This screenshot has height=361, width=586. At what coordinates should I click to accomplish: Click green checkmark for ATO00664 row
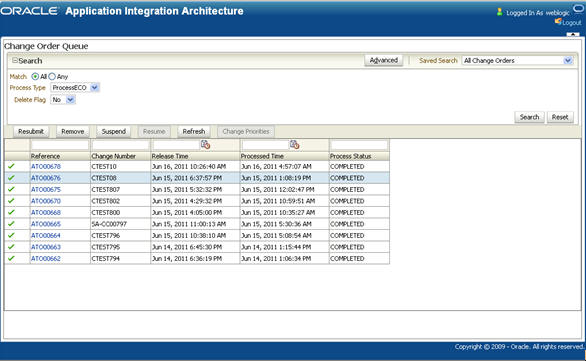[11, 235]
